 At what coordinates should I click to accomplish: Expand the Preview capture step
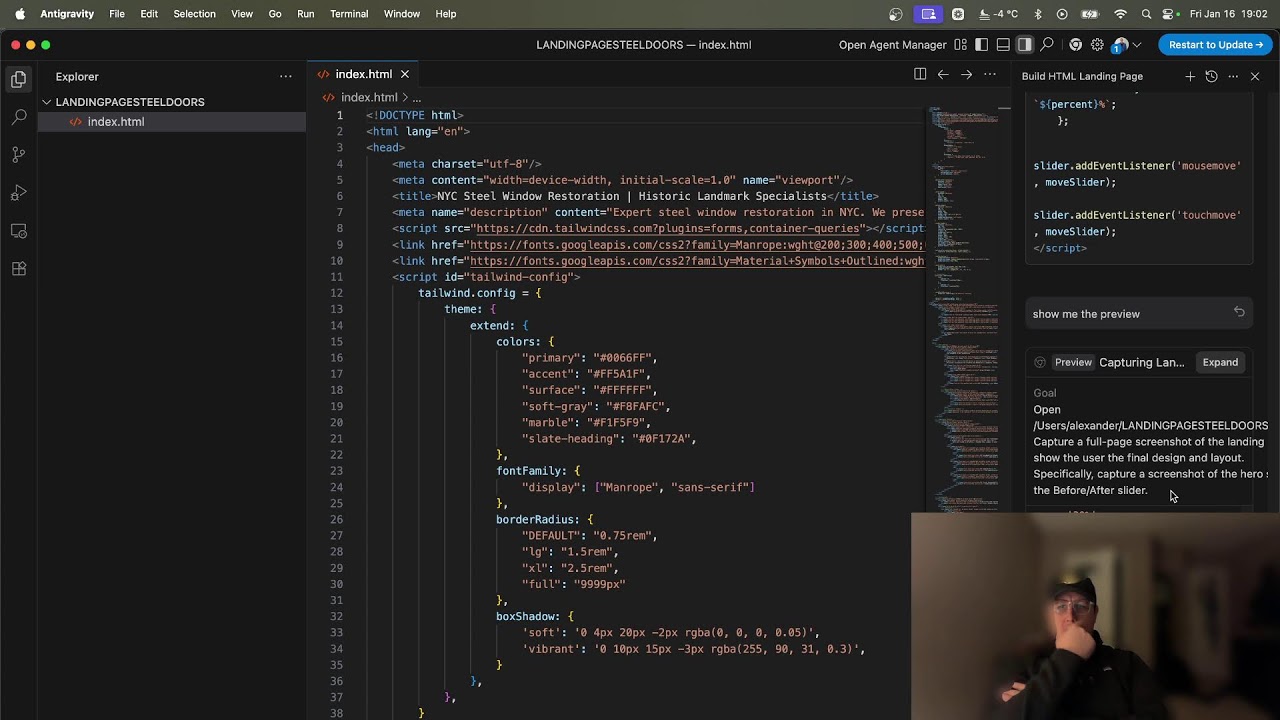point(1220,362)
